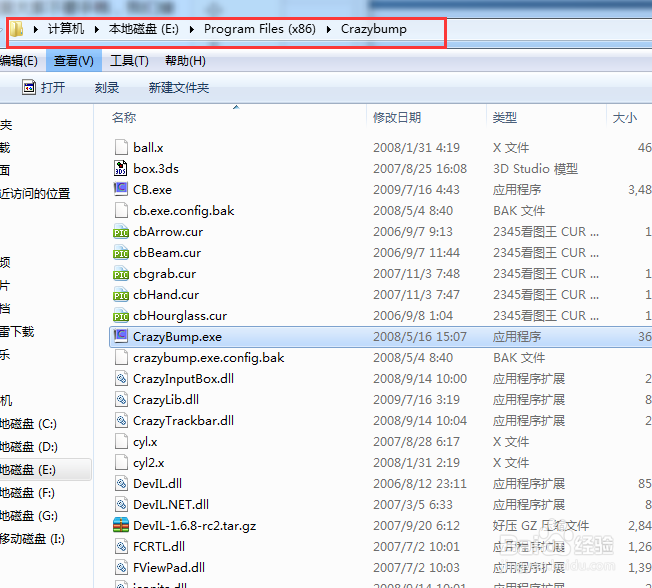Expand the arrow after 计算机 in breadcrumb
Screen dimensions: 652x588
96,30
